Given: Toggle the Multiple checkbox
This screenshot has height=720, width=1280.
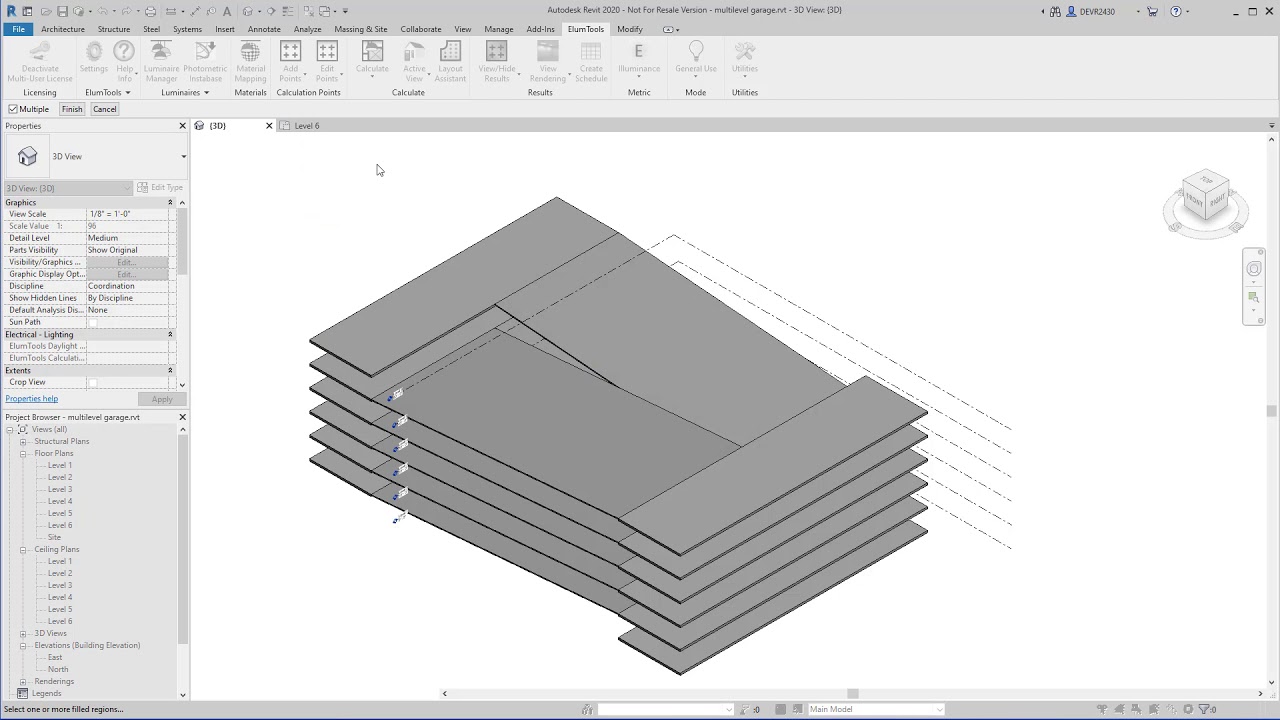Looking at the screenshot, I should [13, 109].
